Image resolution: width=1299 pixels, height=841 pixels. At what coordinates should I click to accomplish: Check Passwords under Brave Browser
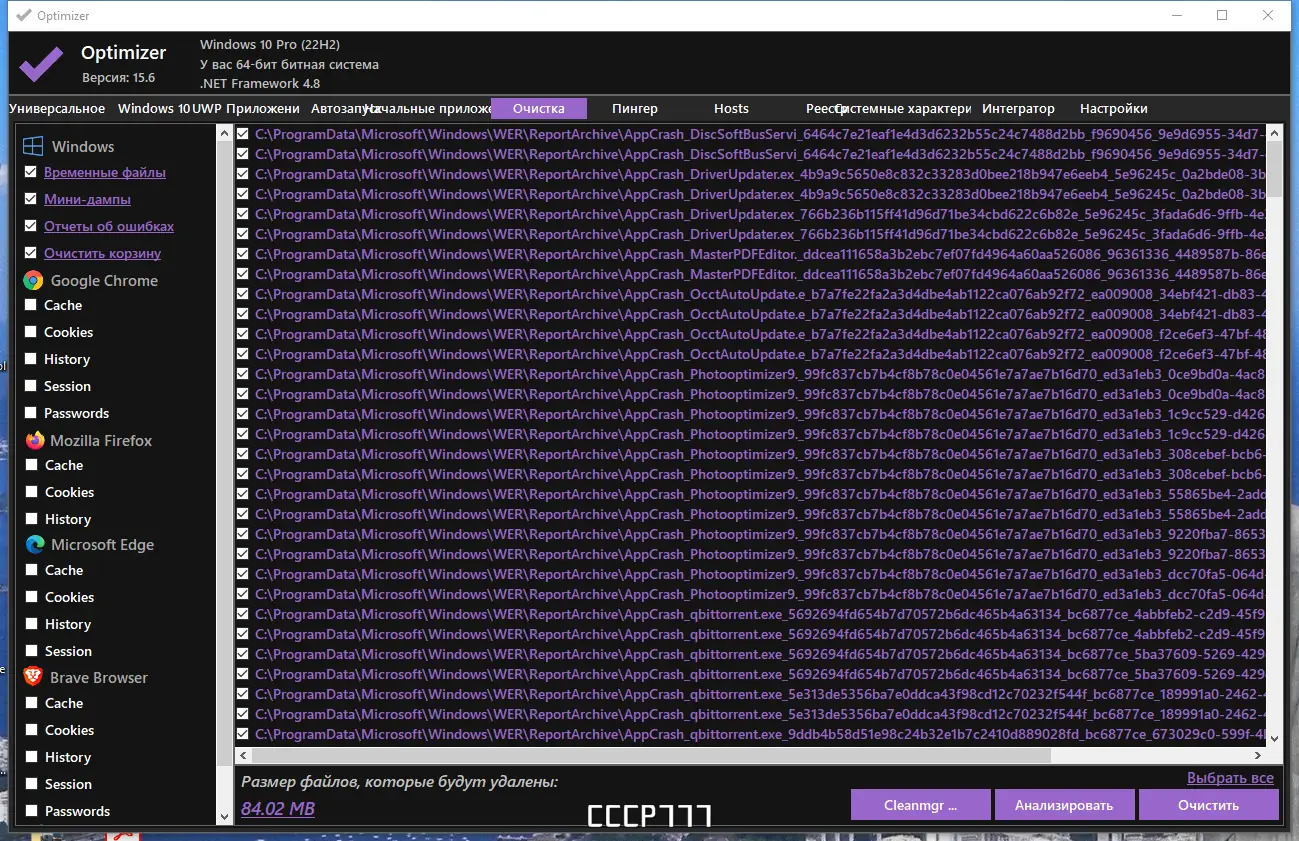click(32, 811)
